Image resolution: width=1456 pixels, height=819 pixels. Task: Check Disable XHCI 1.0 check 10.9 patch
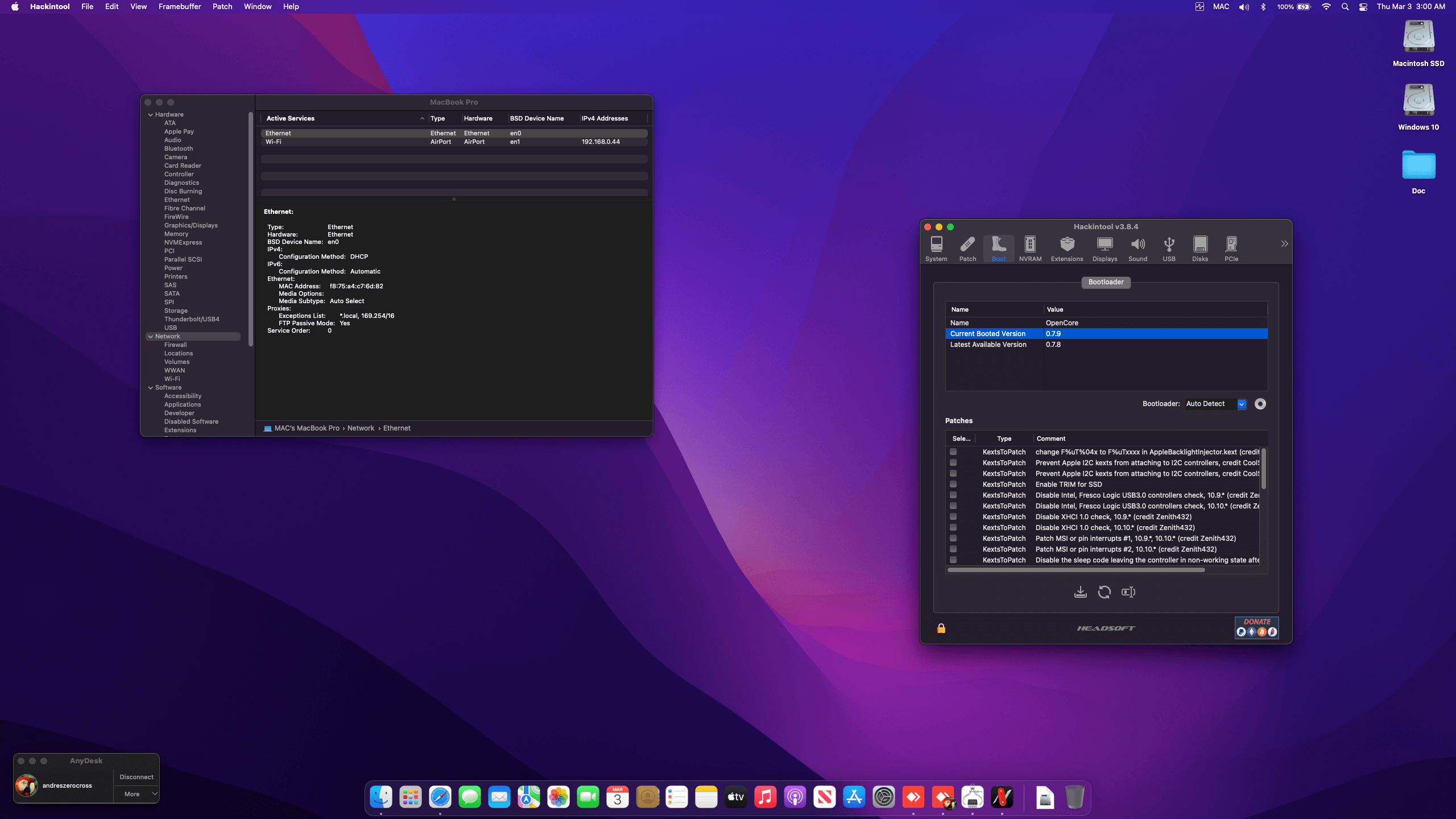[x=953, y=516]
